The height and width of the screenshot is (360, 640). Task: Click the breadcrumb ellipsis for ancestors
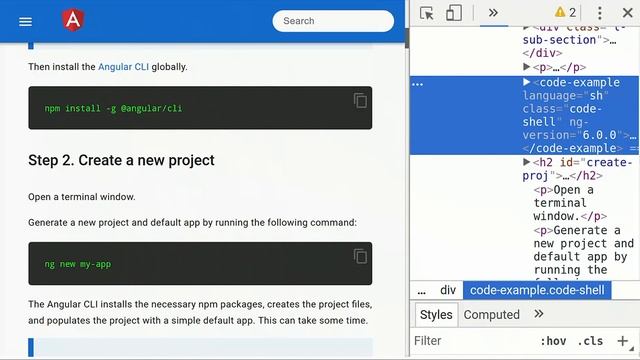[x=422, y=291]
